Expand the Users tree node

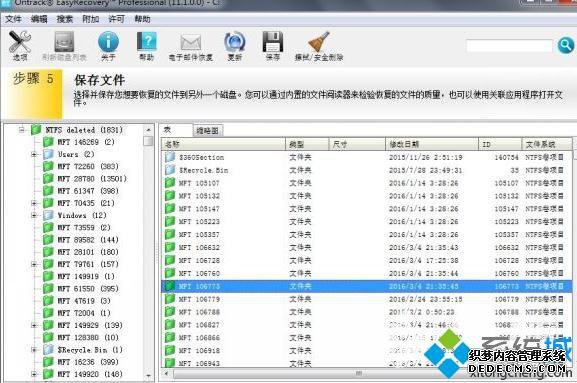[x=34, y=155]
